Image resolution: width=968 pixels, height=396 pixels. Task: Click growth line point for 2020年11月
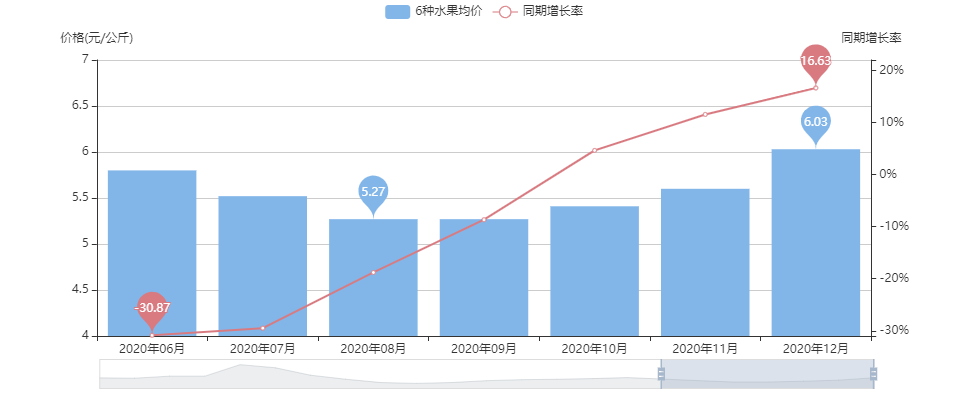pyautogui.click(x=705, y=114)
